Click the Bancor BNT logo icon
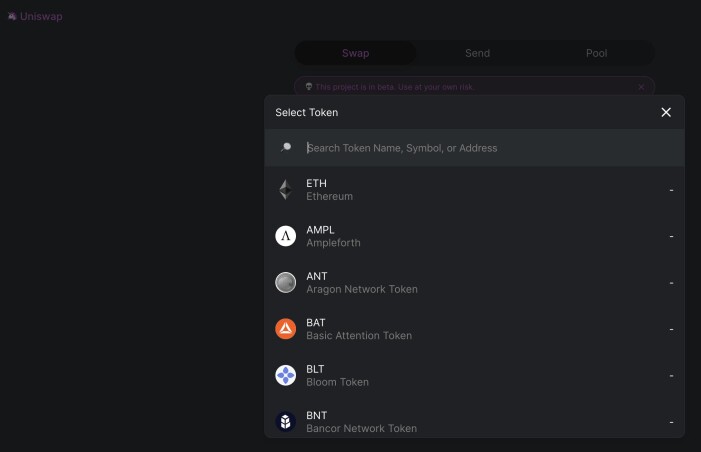701x452 pixels. coord(286,422)
